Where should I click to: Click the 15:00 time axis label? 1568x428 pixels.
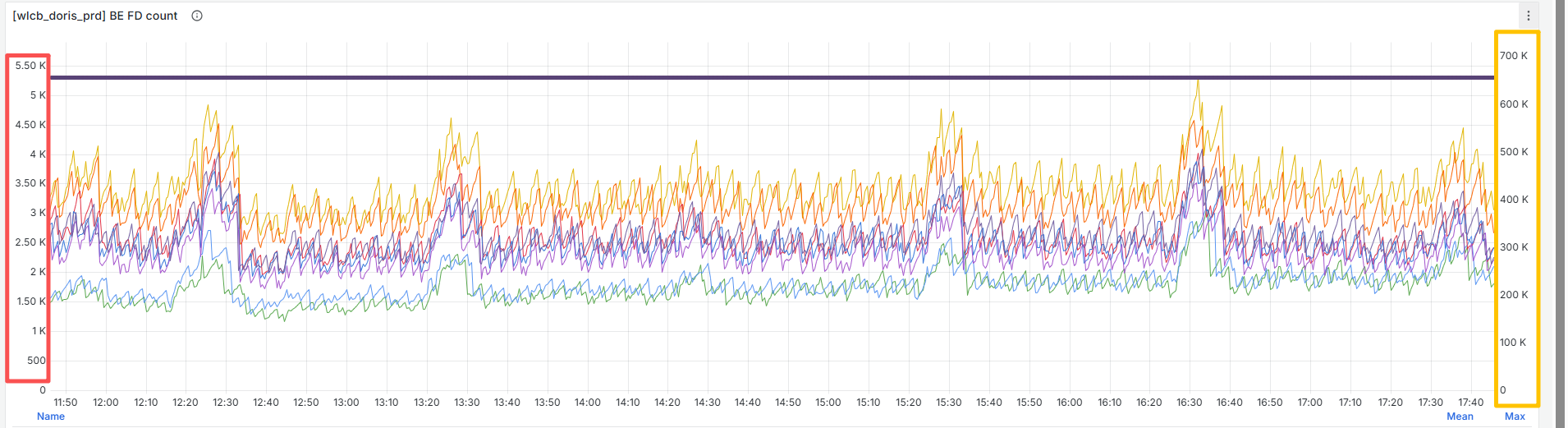pyautogui.click(x=828, y=403)
